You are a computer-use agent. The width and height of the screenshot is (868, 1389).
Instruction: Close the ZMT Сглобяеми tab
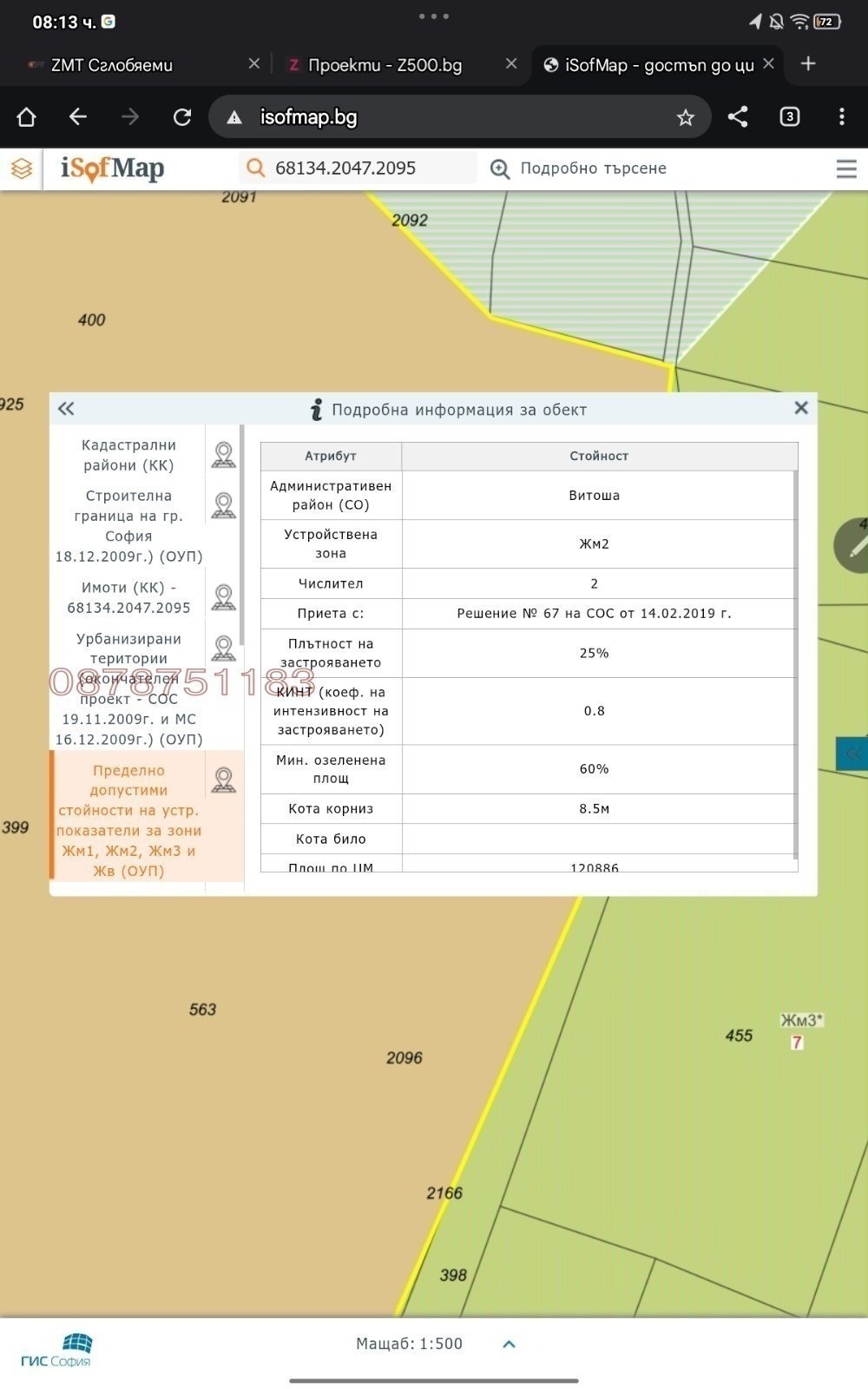click(x=254, y=64)
